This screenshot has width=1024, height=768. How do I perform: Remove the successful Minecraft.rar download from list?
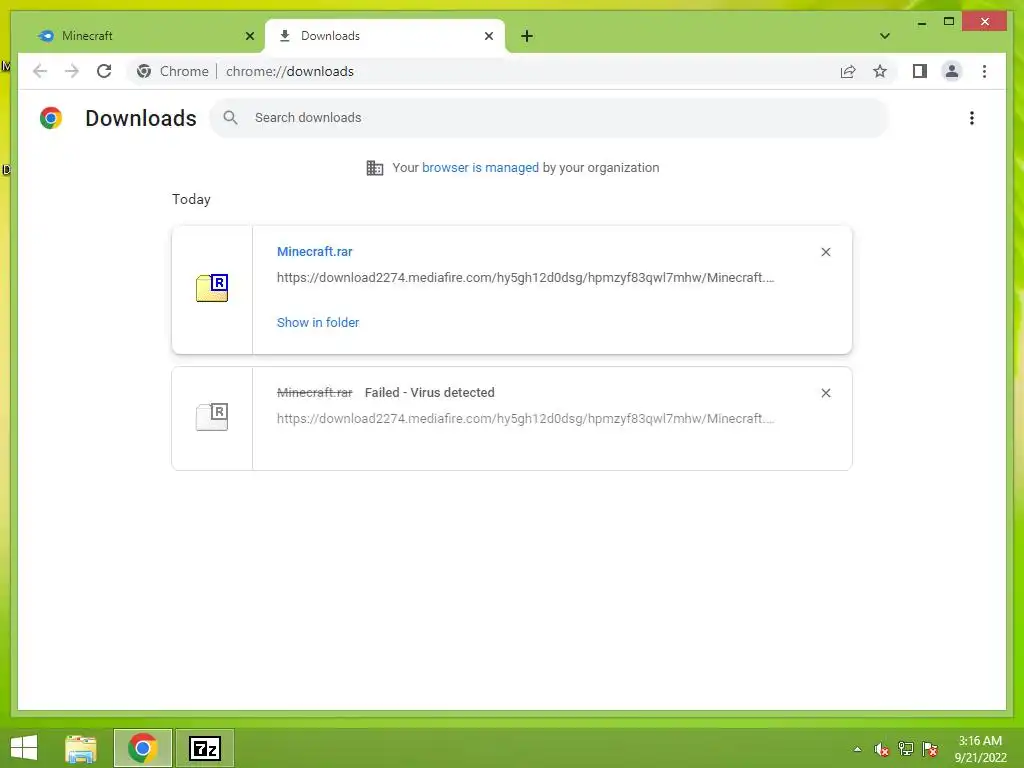pos(825,252)
